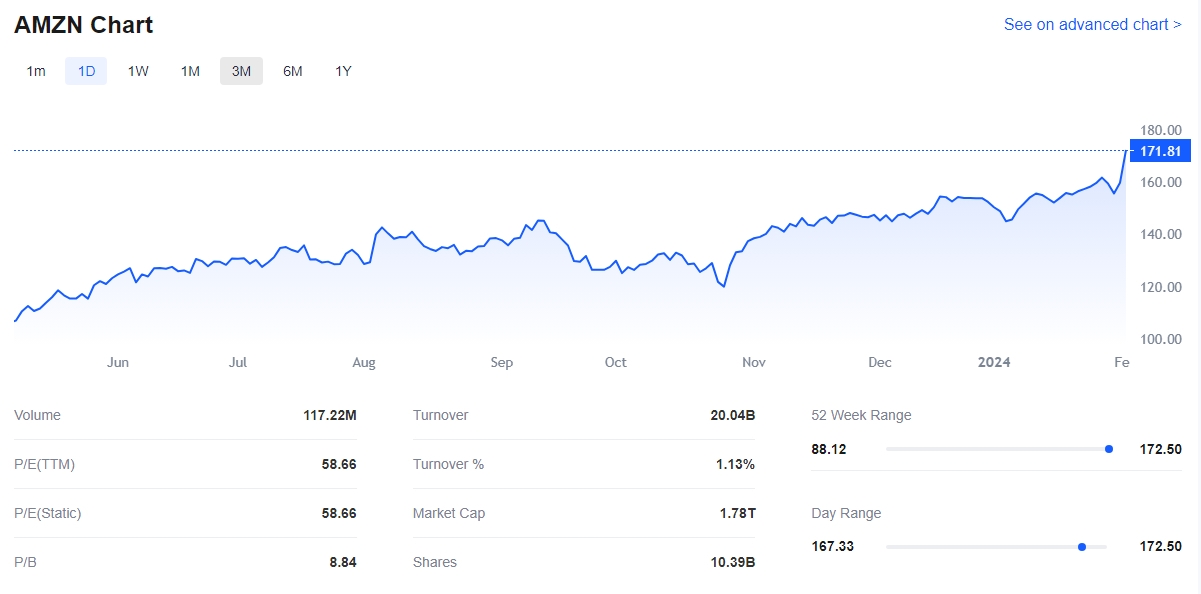Viewport: 1201px width, 594px height.
Task: Switch to the 1D interval tab
Action: (86, 71)
